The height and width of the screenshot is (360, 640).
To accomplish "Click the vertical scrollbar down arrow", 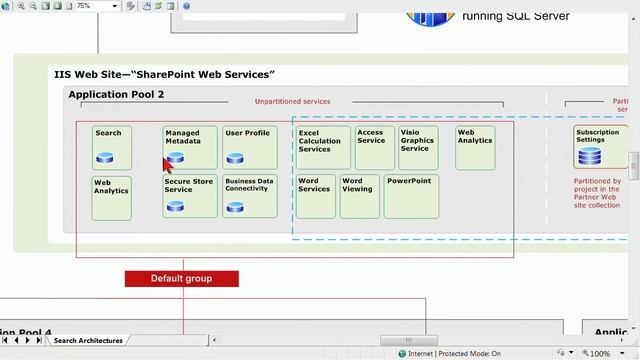I will click(x=634, y=329).
